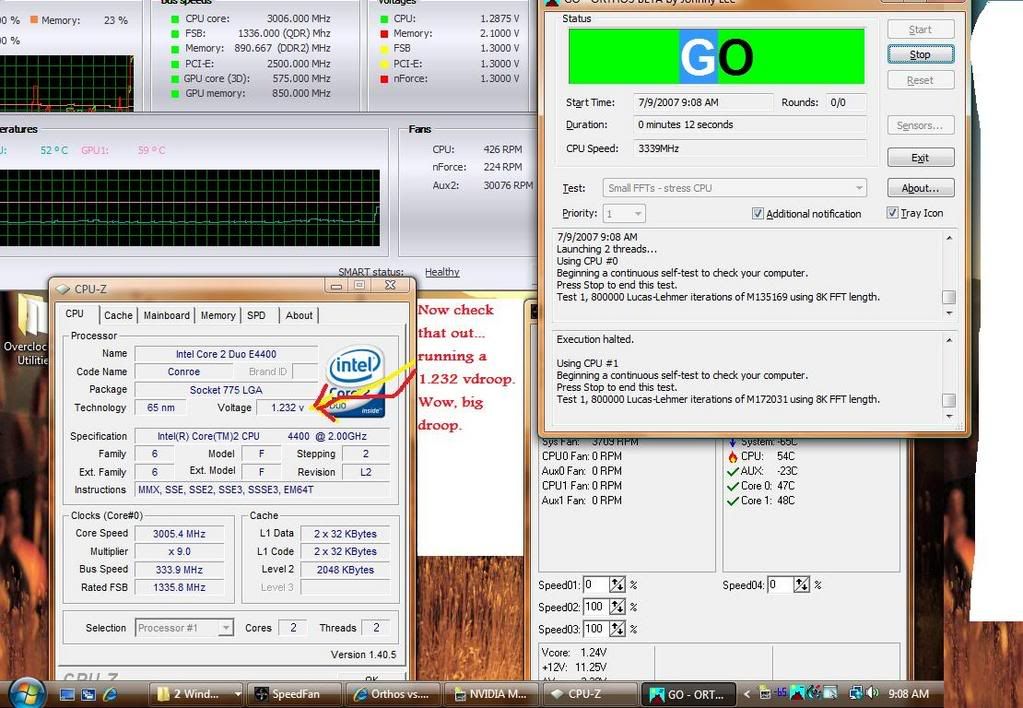Adjust the Speed04 spinner arrows
This screenshot has height=708, width=1023.
coord(802,585)
